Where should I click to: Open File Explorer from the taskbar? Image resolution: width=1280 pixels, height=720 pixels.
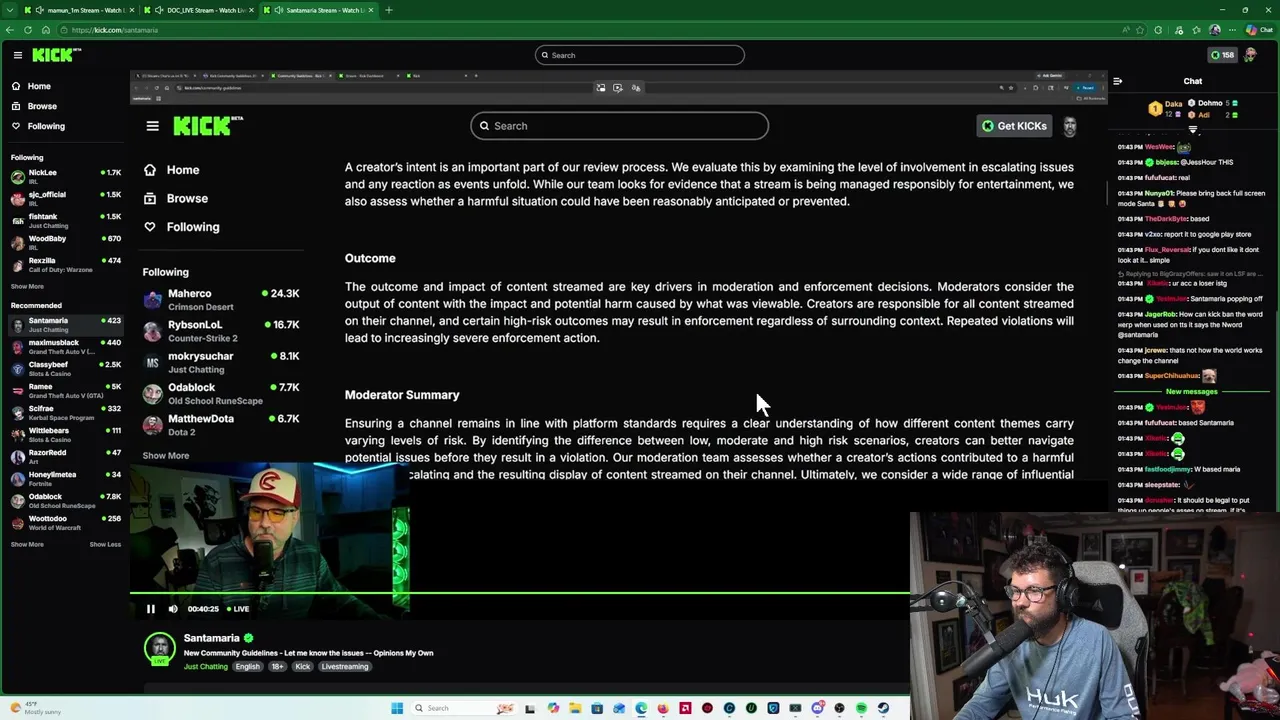575,708
